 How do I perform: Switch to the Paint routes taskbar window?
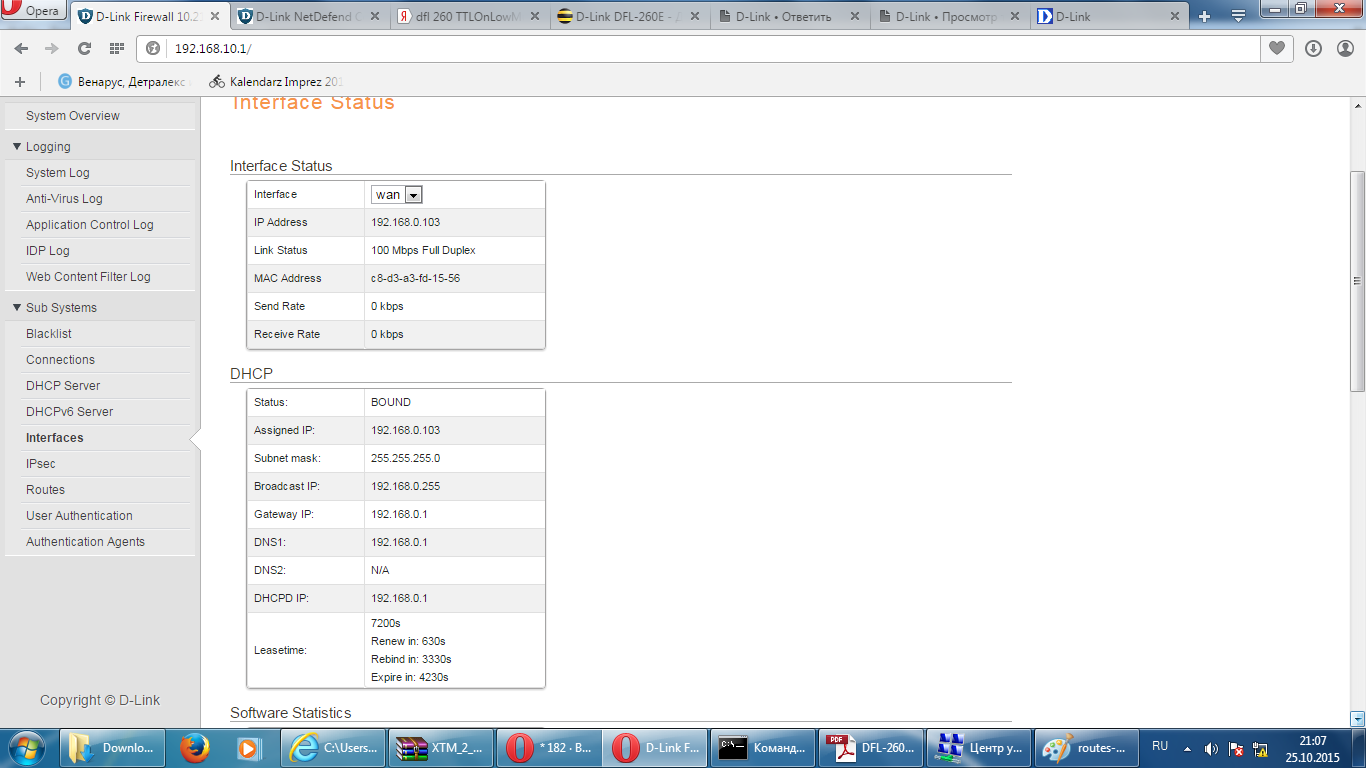click(1088, 748)
